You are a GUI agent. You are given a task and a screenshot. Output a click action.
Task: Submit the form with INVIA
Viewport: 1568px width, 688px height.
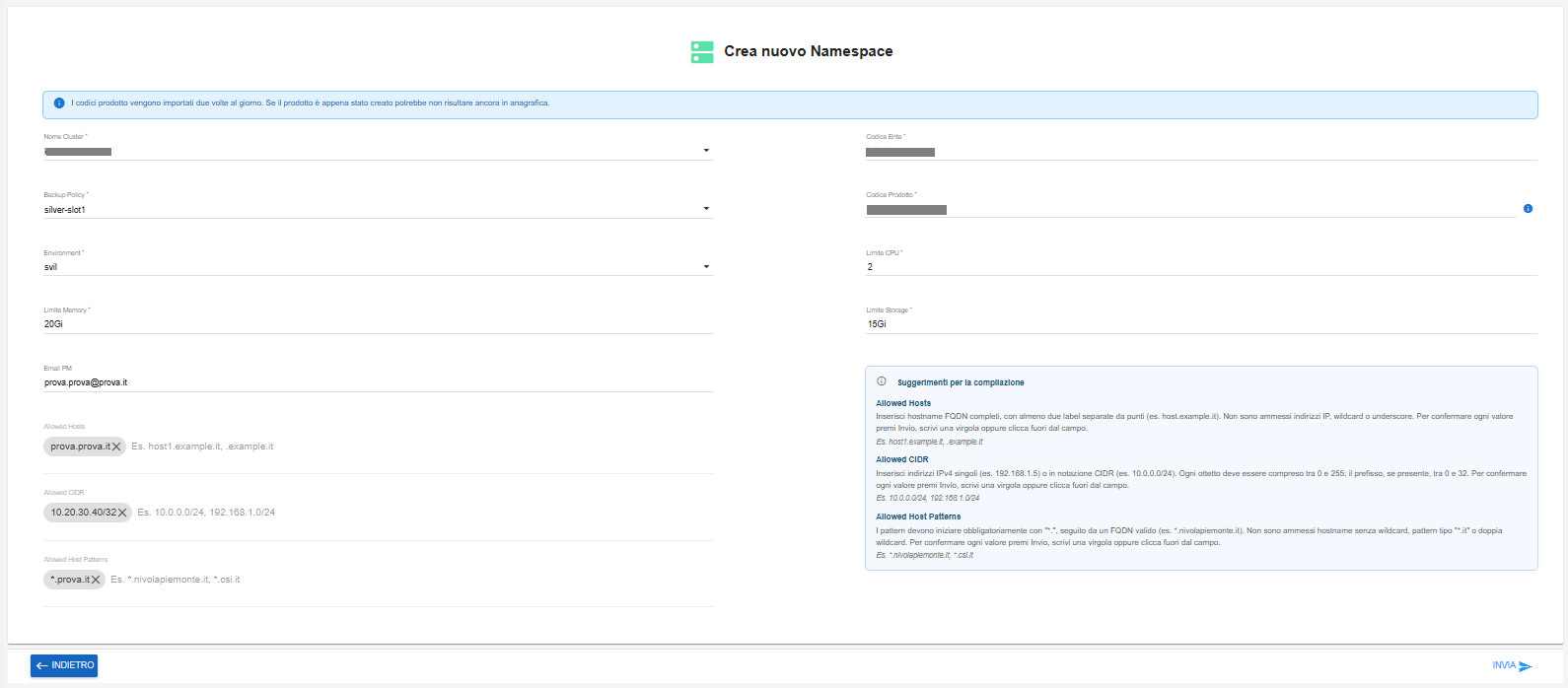(x=1512, y=666)
